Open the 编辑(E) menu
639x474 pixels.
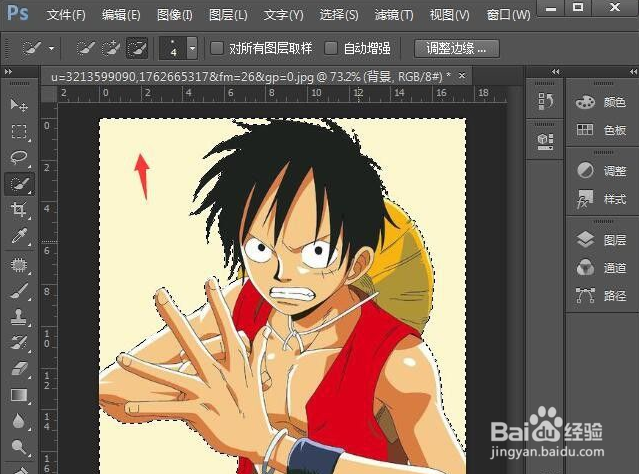click(x=121, y=15)
